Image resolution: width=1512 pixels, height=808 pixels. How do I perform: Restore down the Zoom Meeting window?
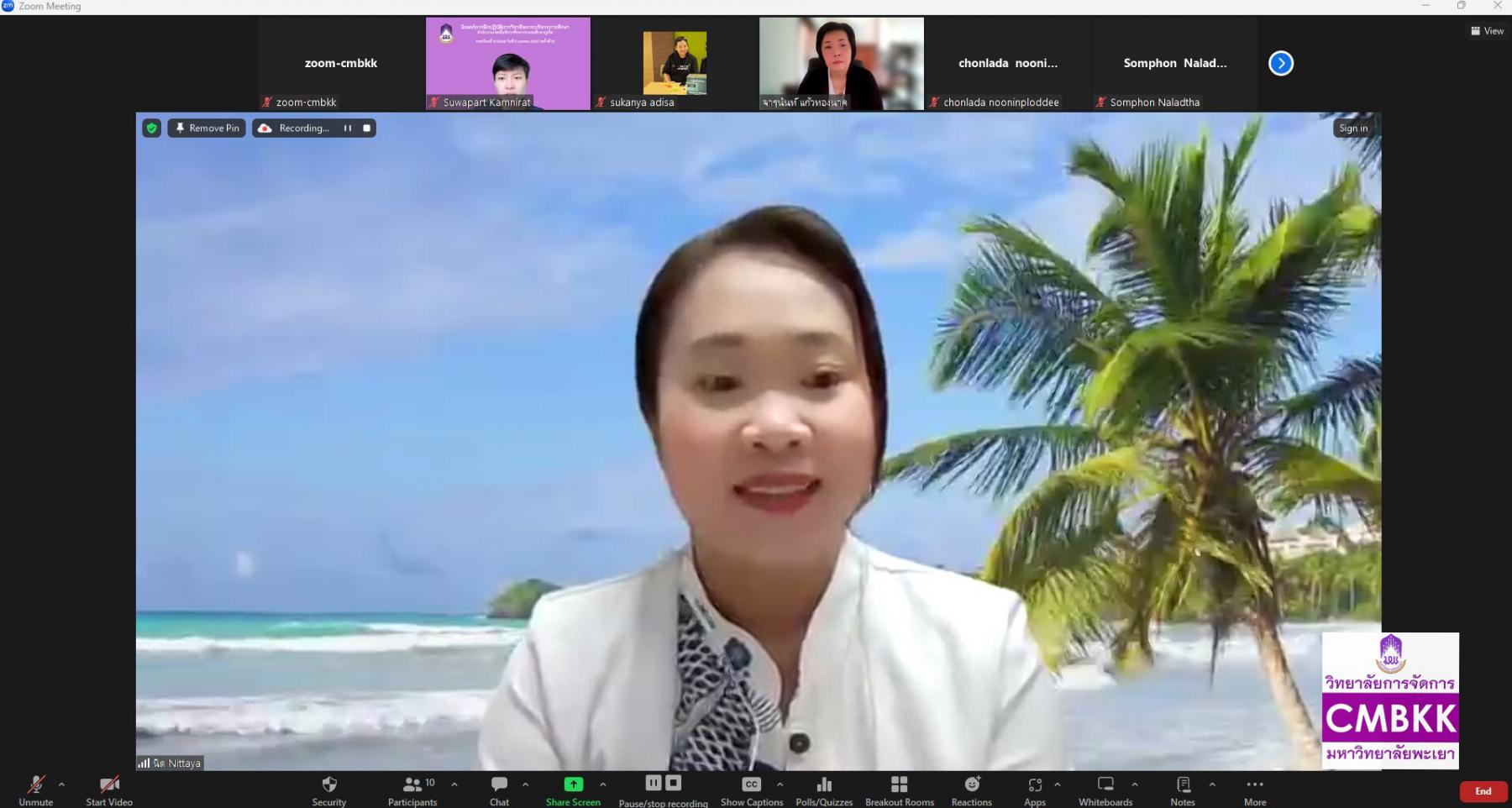pos(1462,6)
